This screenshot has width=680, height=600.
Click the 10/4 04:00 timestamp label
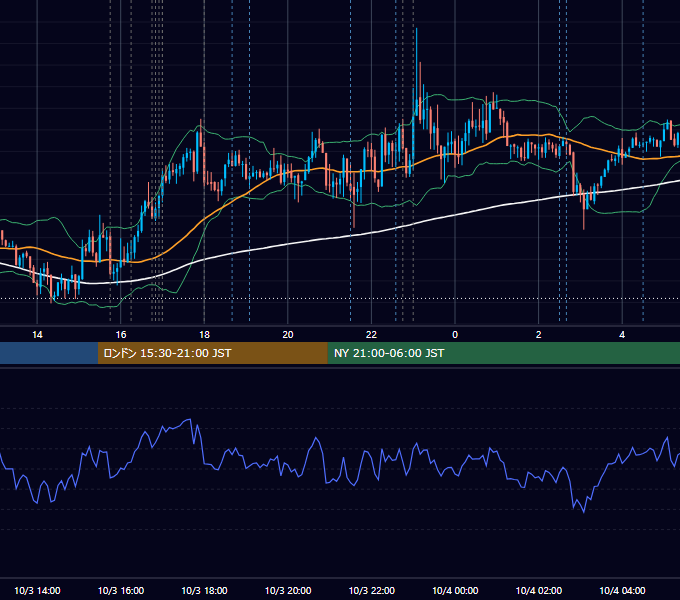(622, 590)
